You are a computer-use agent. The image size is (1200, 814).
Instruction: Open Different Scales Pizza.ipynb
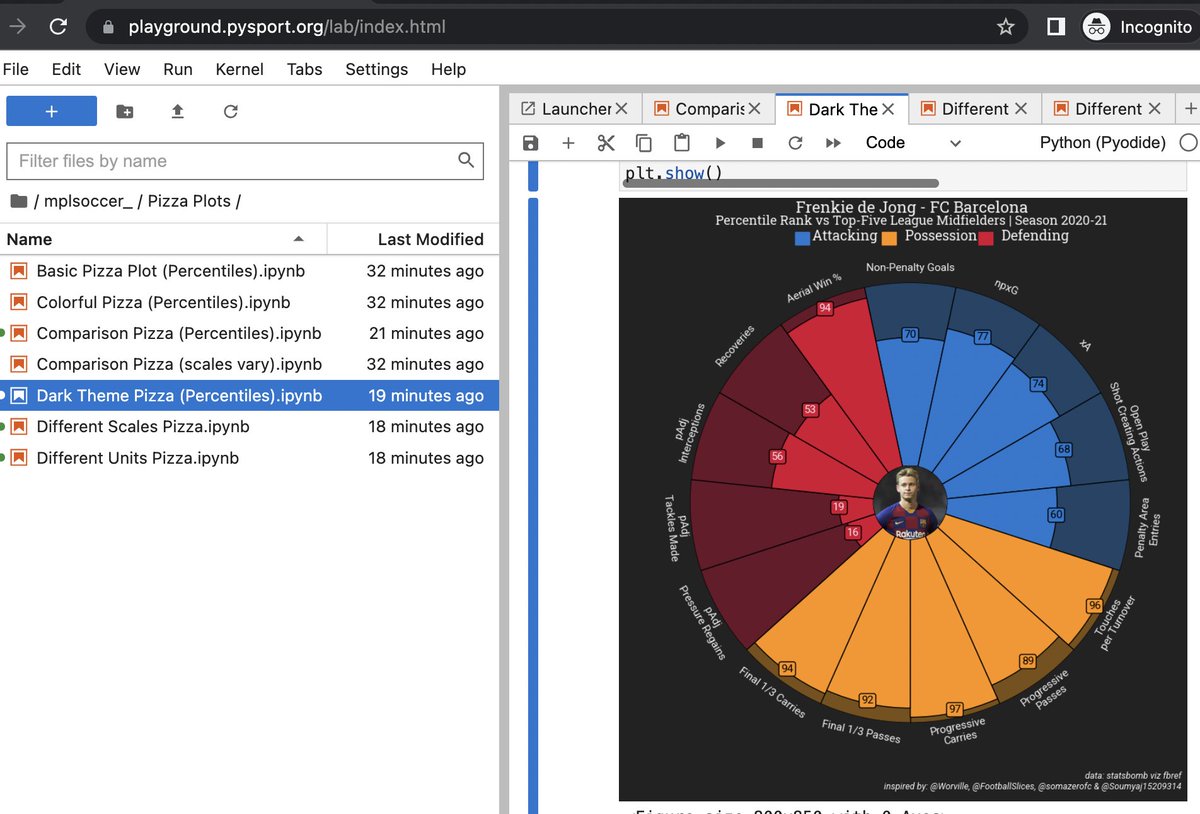coord(249,426)
